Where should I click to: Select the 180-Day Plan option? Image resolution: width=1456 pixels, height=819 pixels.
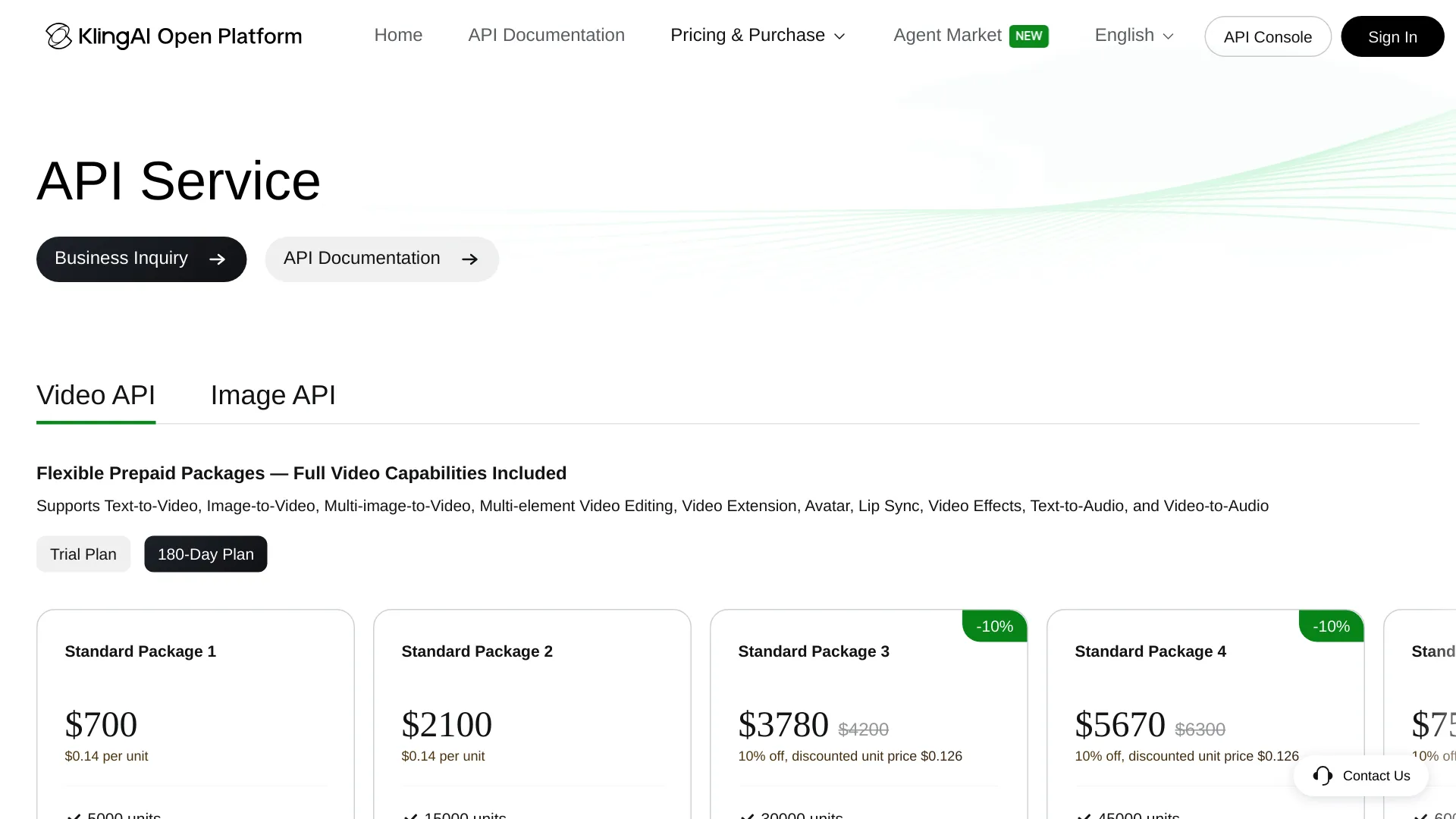[206, 554]
